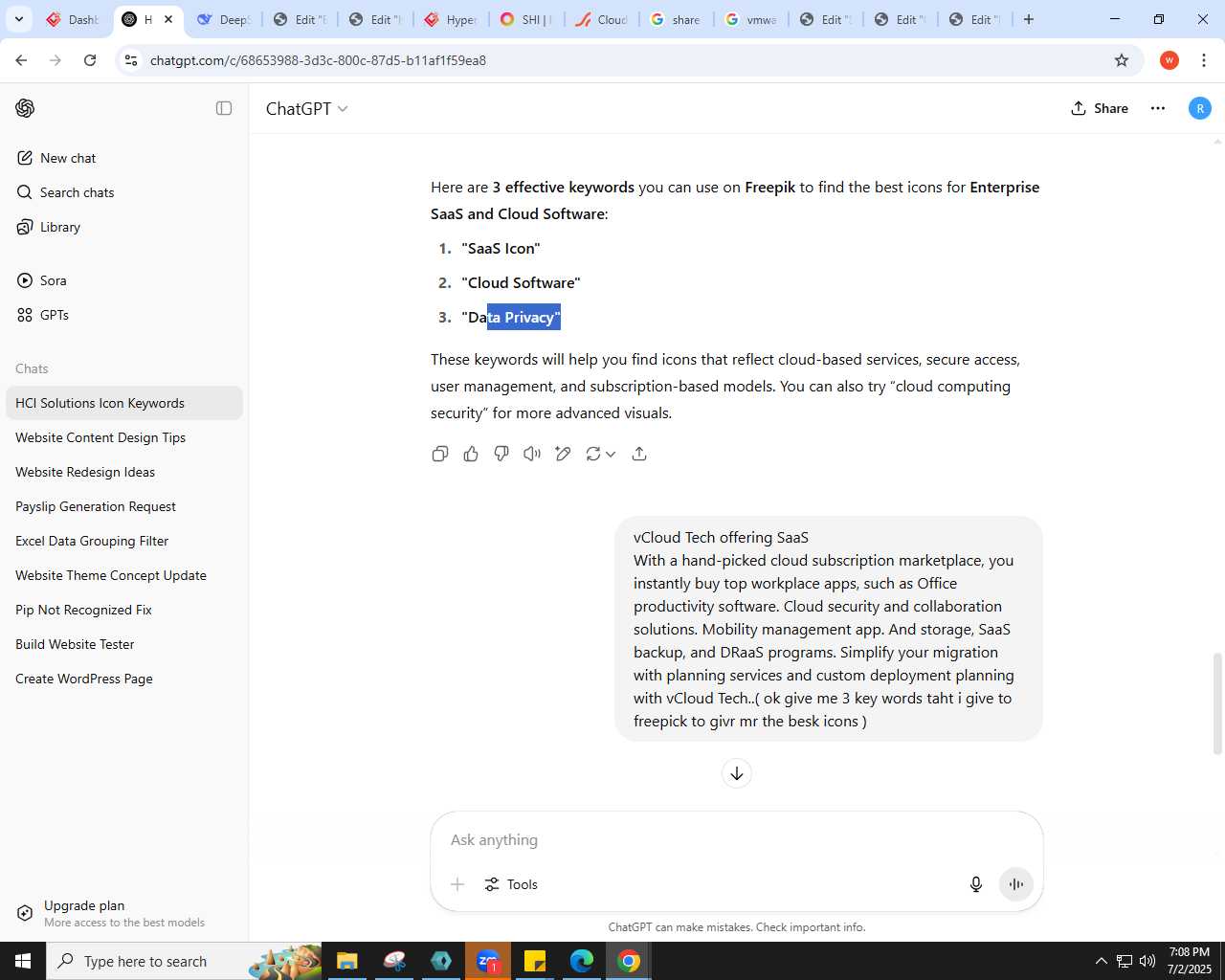Click the ChatGPT logo in sidebar
The height and width of the screenshot is (980, 1225).
tap(25, 108)
